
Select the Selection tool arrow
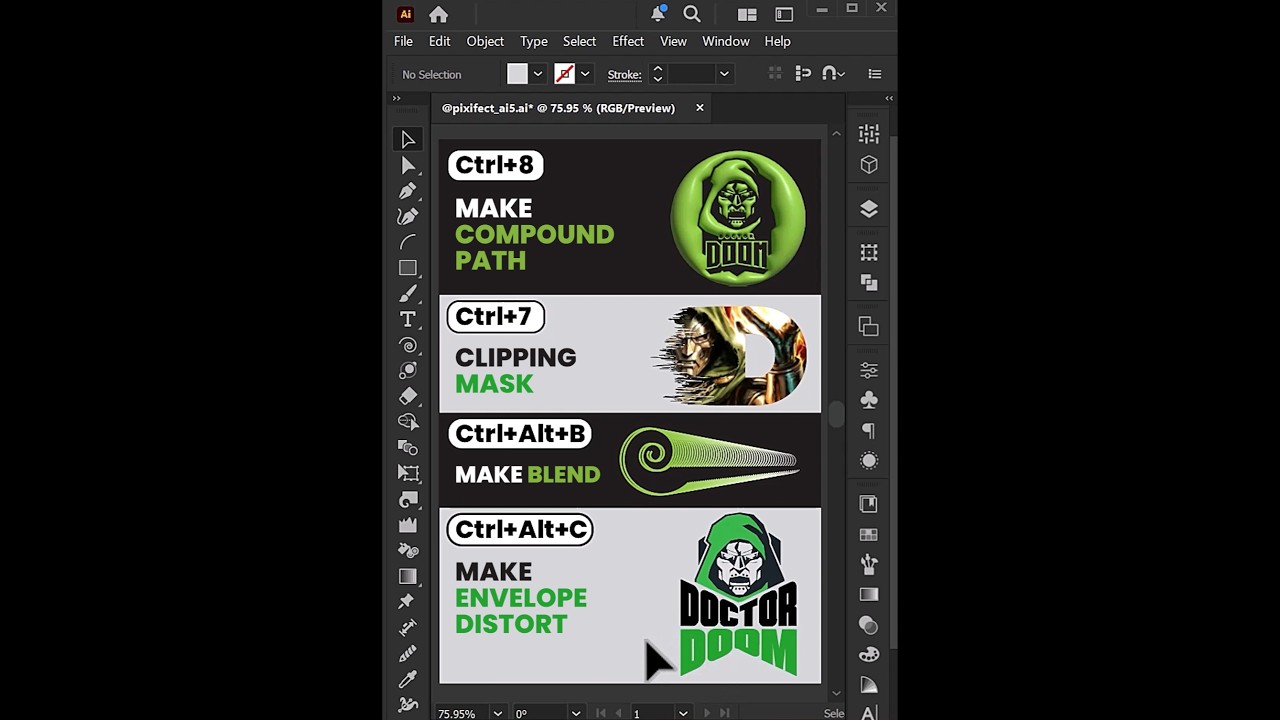[408, 139]
